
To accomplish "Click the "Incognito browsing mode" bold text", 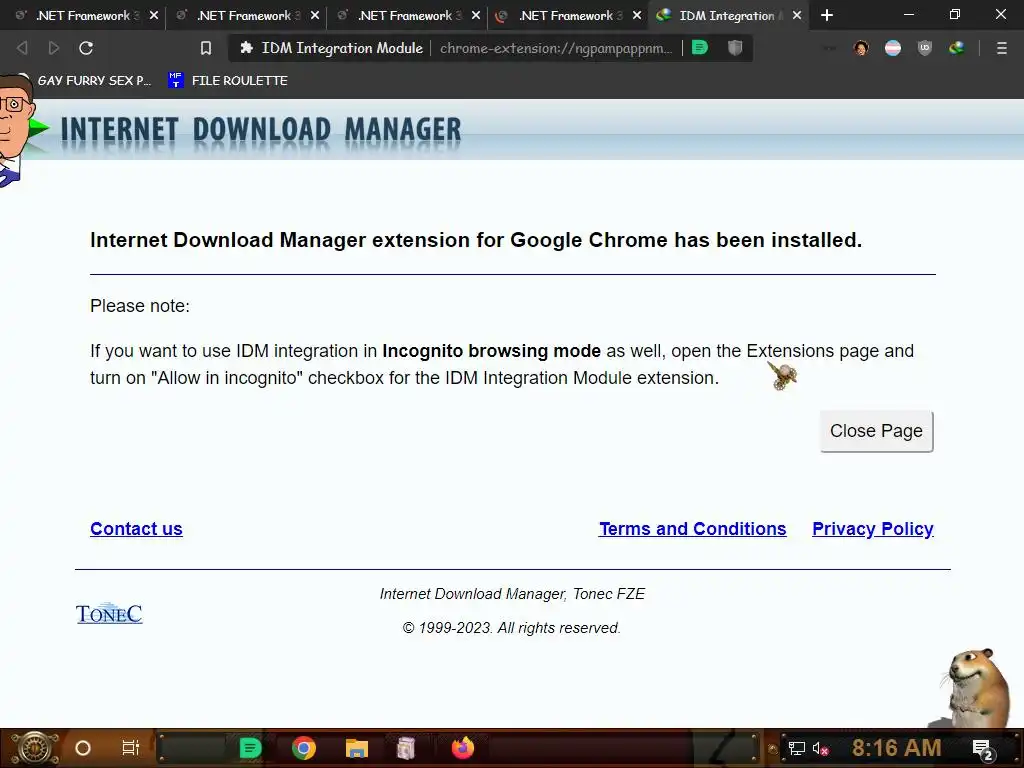I will pos(491,351).
